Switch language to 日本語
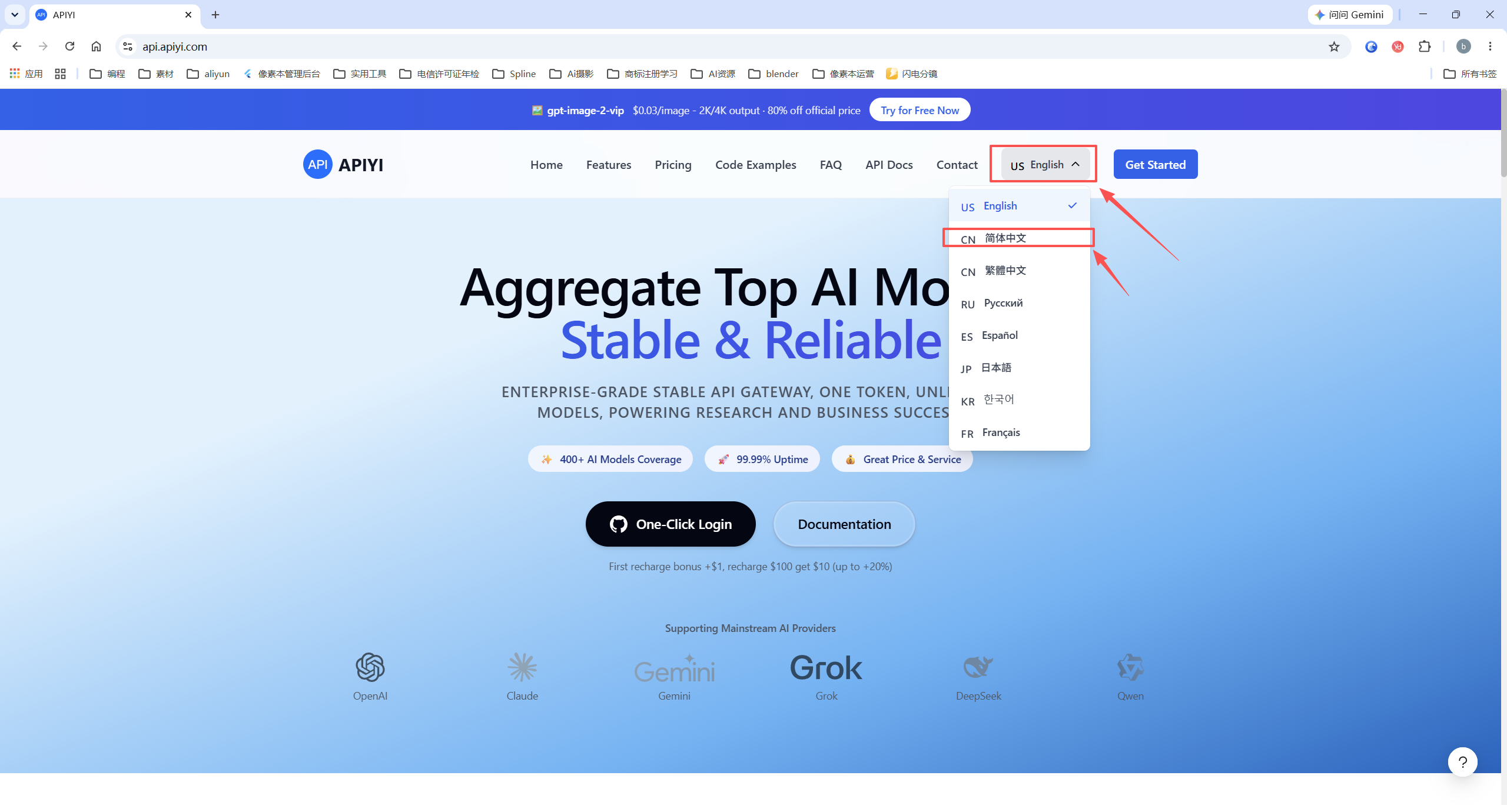Image resolution: width=1507 pixels, height=812 pixels. pos(1019,368)
